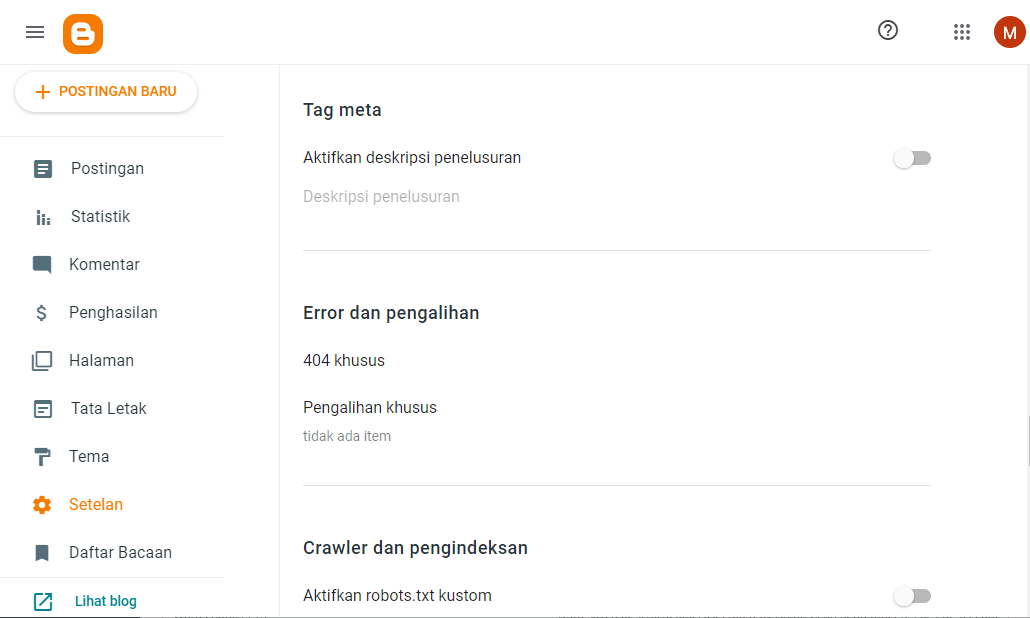Enable the robots.txt kustom toggle
This screenshot has height=618, width=1030.
911,595
